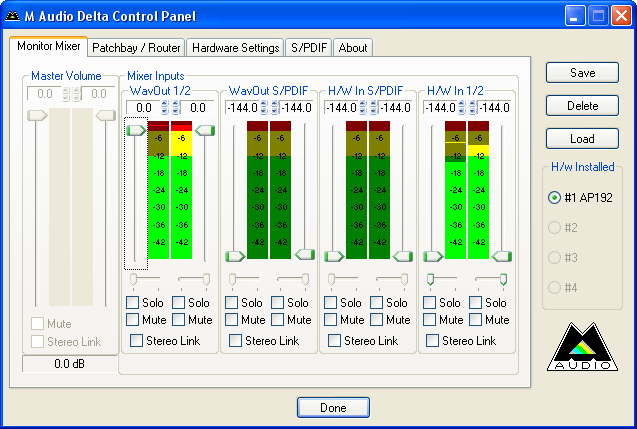The width and height of the screenshot is (637, 429).
Task: Click the Done button
Action: [x=333, y=407]
